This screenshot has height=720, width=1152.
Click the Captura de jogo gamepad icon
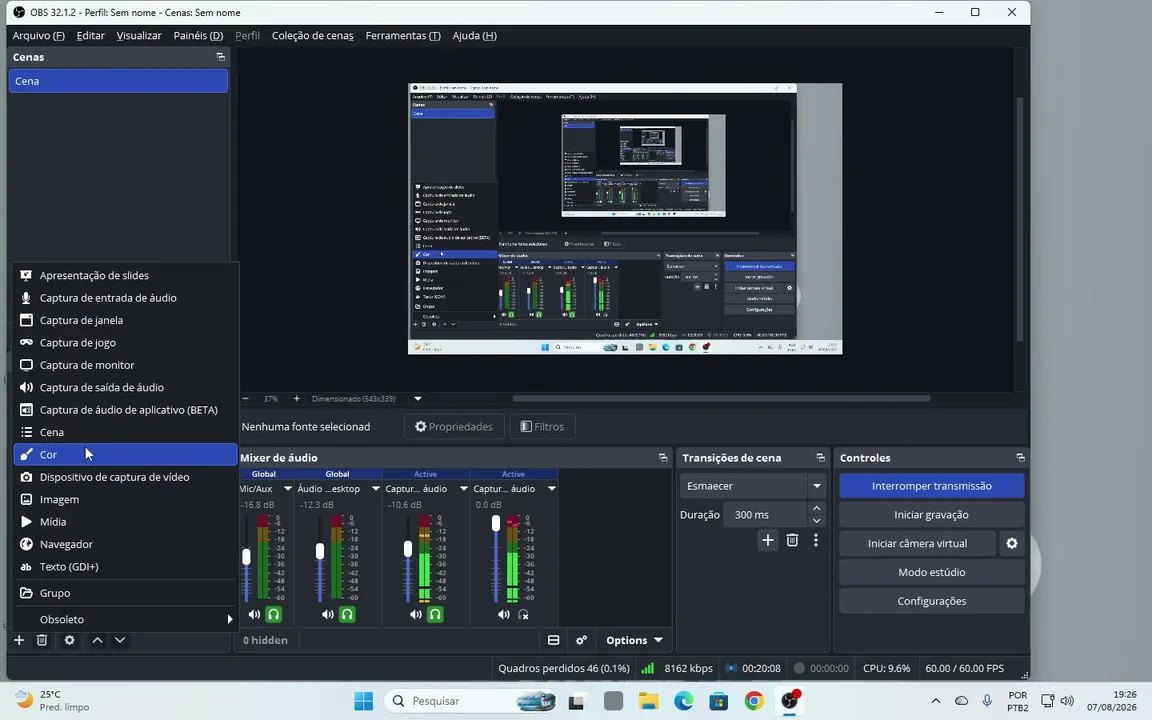pos(26,342)
